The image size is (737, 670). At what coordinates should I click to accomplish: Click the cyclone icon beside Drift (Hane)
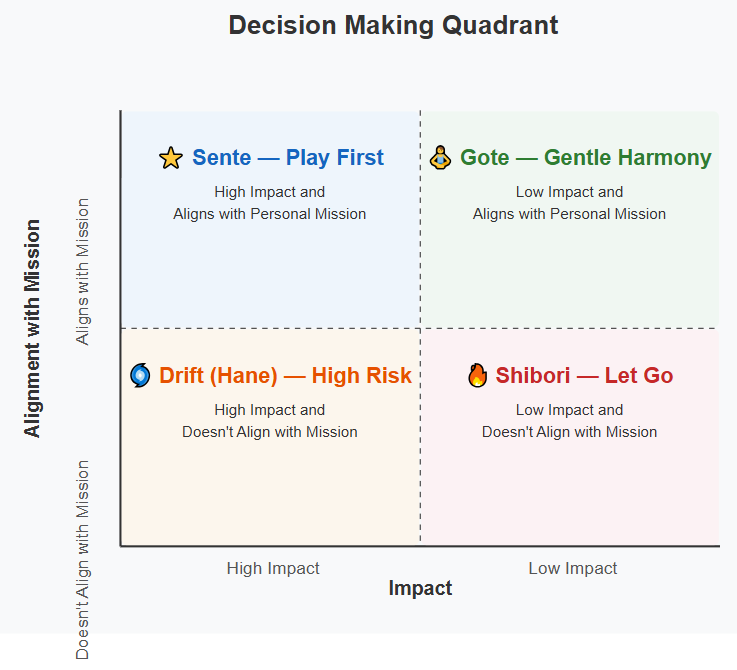click(x=140, y=375)
